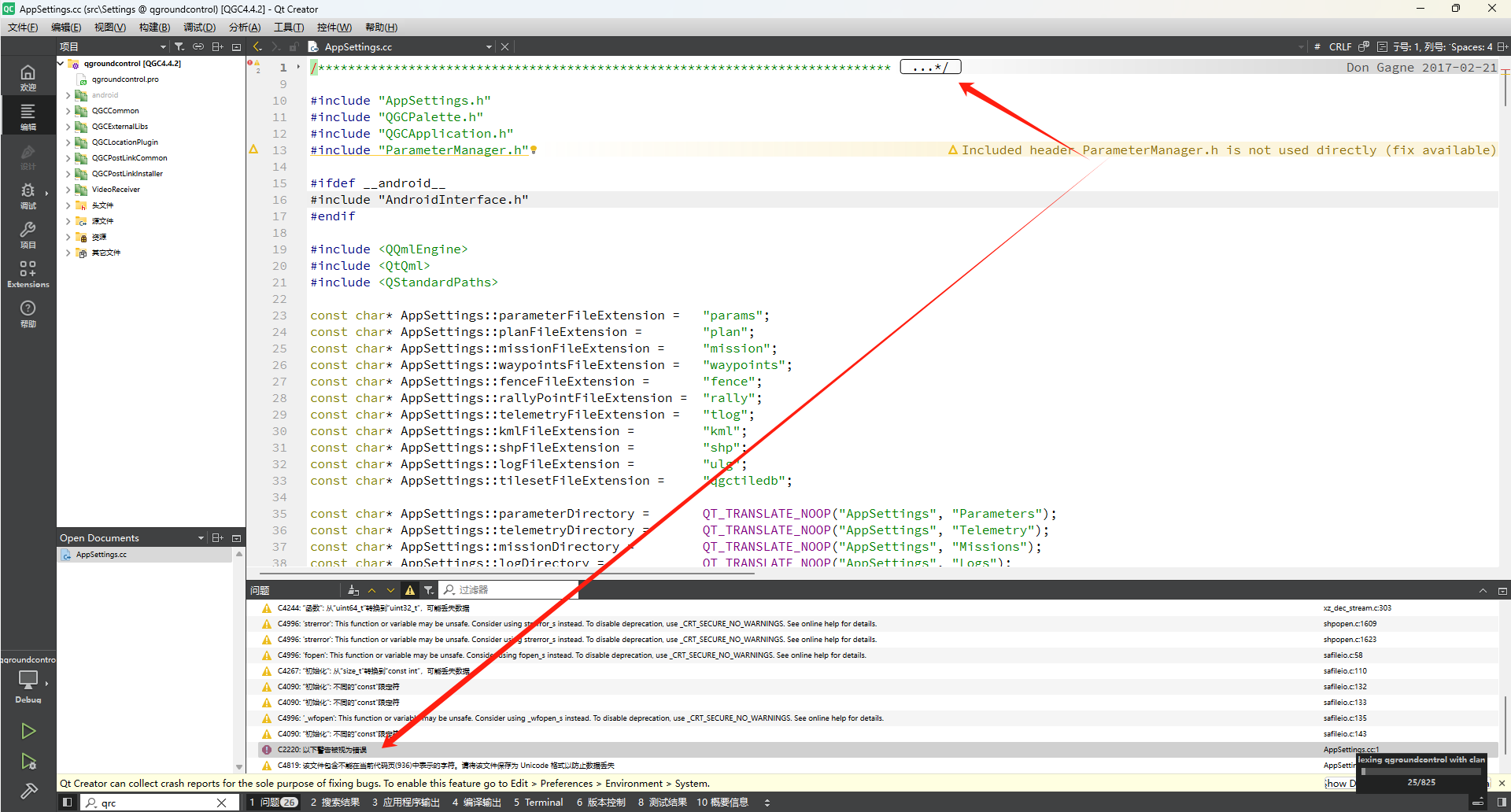Expand the QGCCommon folder
Image resolution: width=1511 pixels, height=812 pixels.
coord(68,111)
